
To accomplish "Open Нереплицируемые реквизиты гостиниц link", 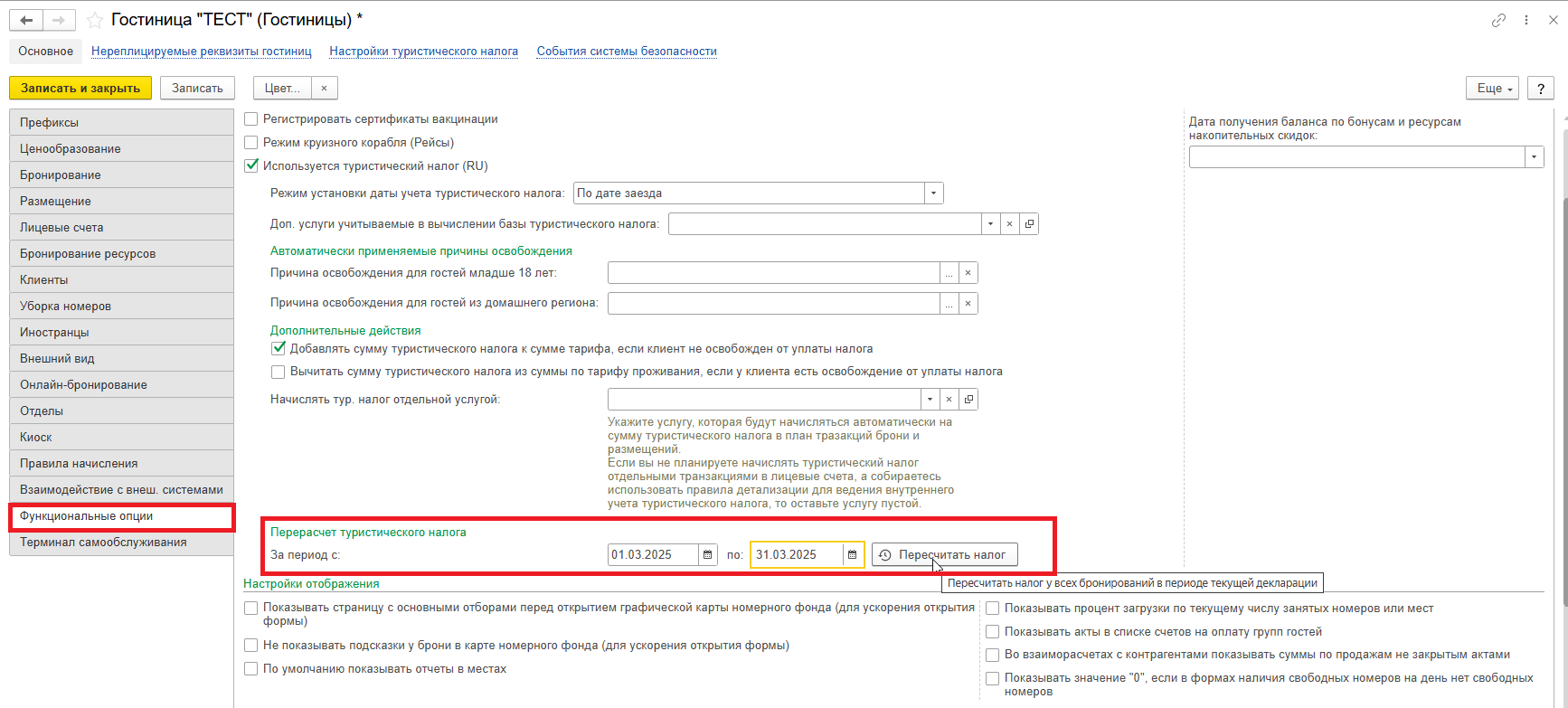I will [202, 51].
